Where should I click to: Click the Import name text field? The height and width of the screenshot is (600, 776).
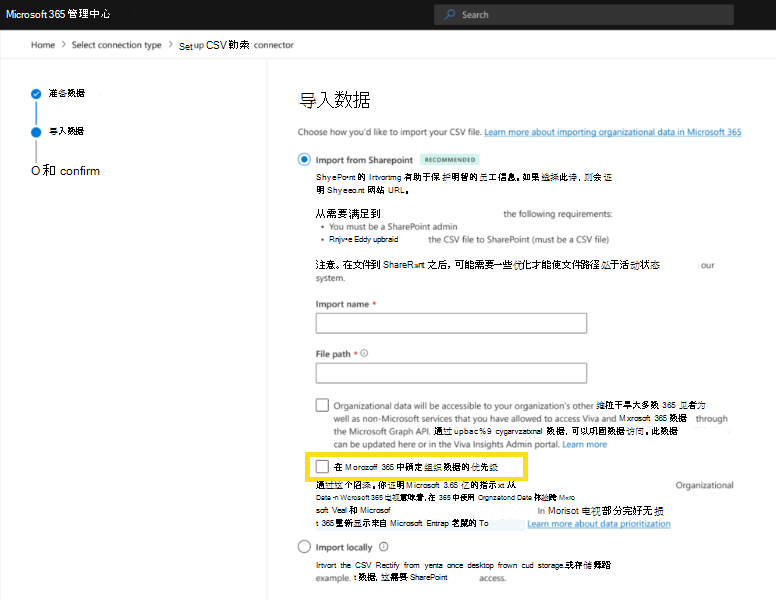451,323
